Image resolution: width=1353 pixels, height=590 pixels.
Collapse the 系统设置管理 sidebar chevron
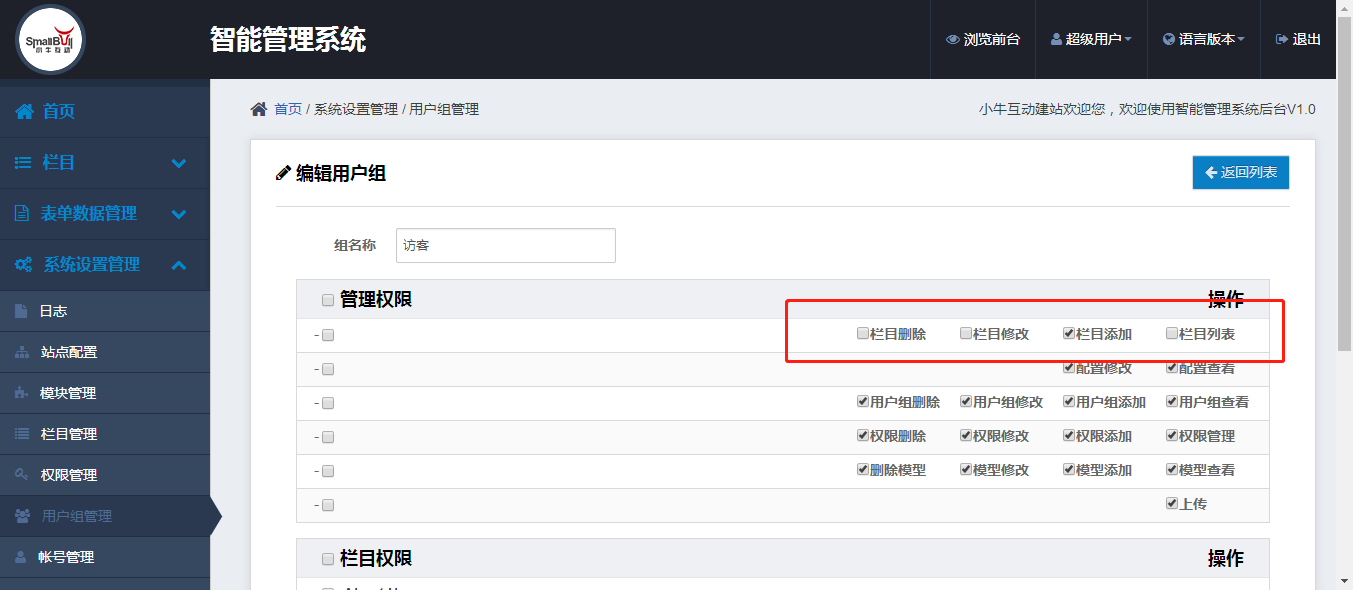179,265
